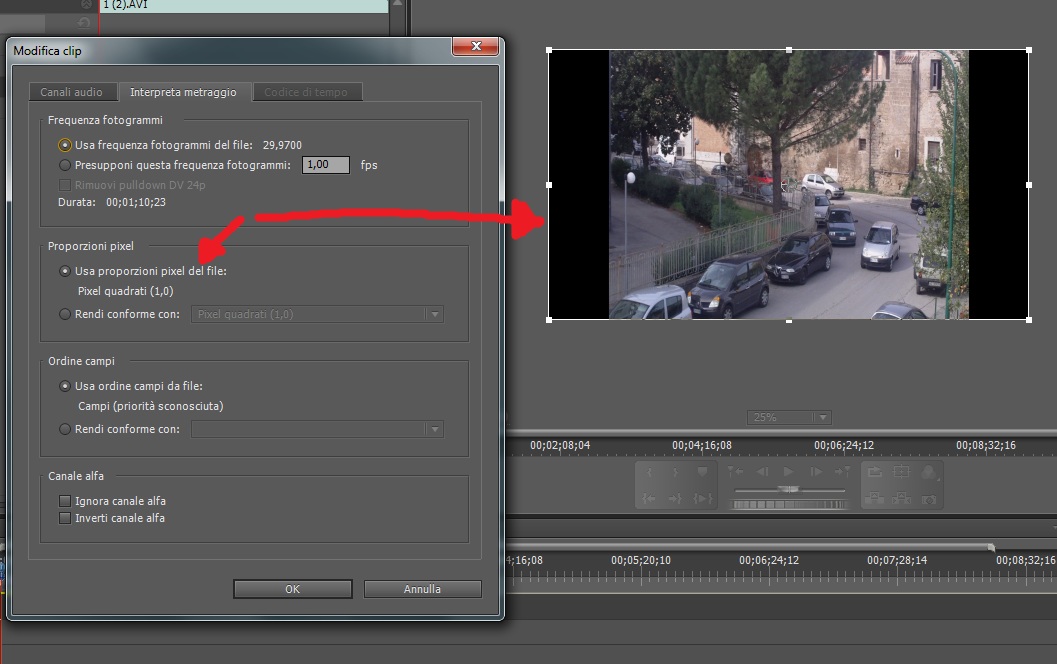Screen dimensions: 1057x664
Task: Switch to the 'Canali audio' tab
Action: (x=71, y=92)
